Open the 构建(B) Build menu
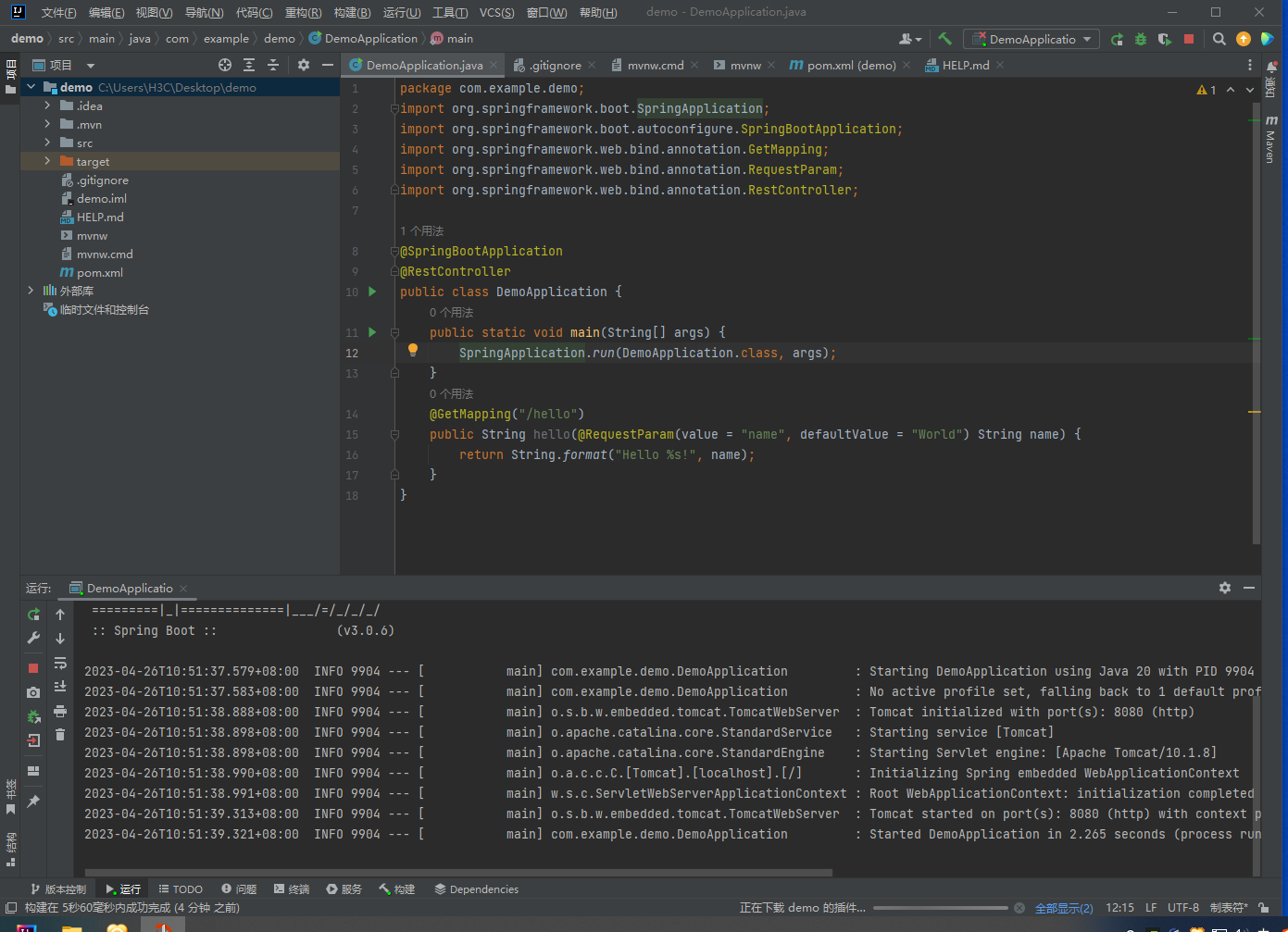This screenshot has height=932, width=1288. [352, 12]
